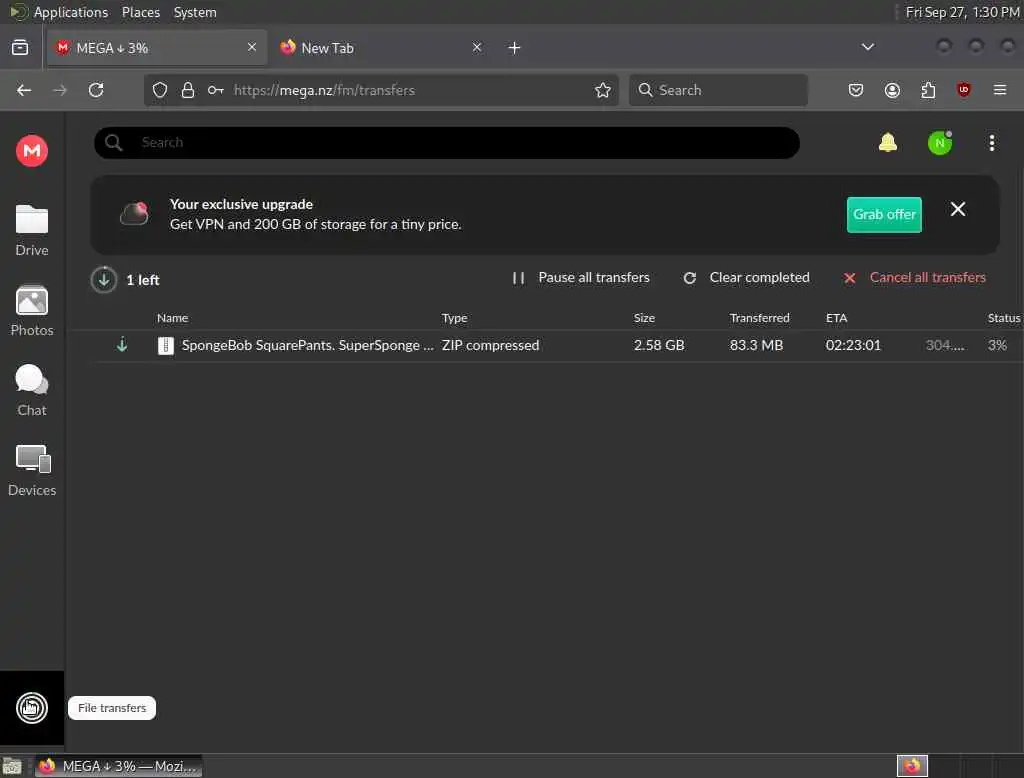Click the MEGA Mozilla taskbar window button
Image resolution: width=1024 pixels, height=778 pixels.
click(x=118, y=766)
